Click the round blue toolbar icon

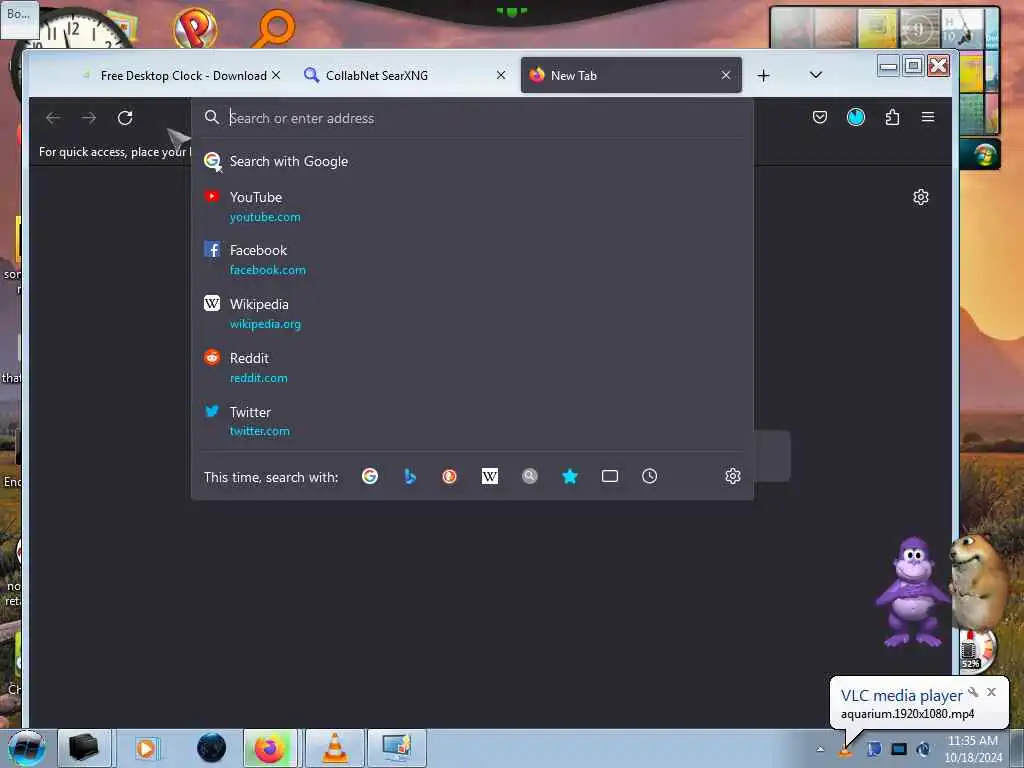click(x=856, y=117)
